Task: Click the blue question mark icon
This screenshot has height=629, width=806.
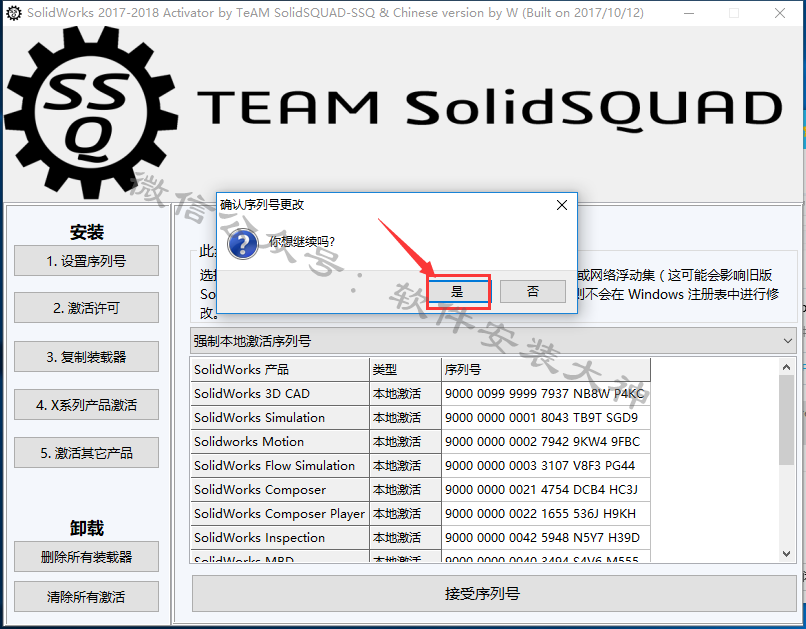Action: pyautogui.click(x=242, y=244)
